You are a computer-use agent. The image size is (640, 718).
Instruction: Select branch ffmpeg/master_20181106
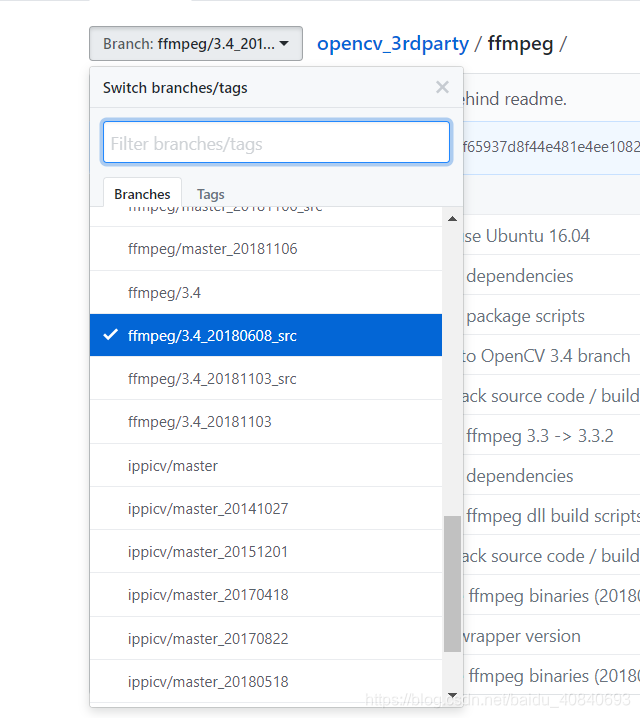coord(266,249)
